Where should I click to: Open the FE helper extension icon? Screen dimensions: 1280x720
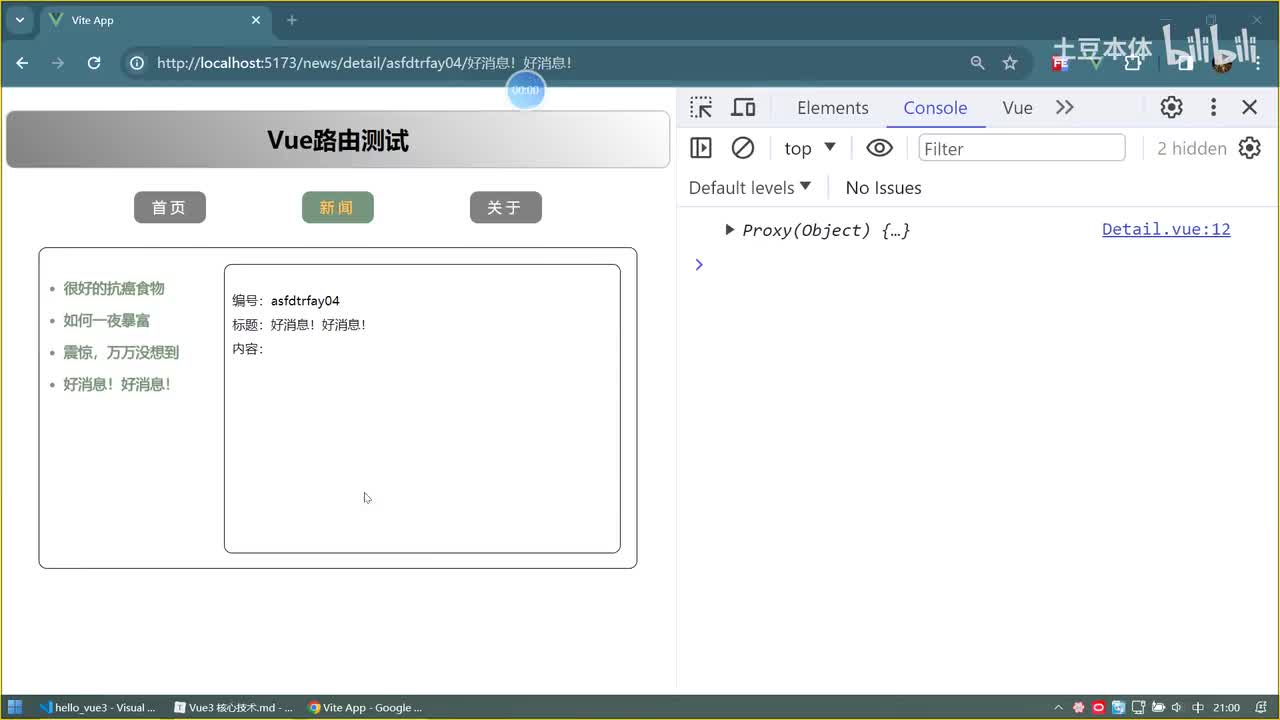1061,63
